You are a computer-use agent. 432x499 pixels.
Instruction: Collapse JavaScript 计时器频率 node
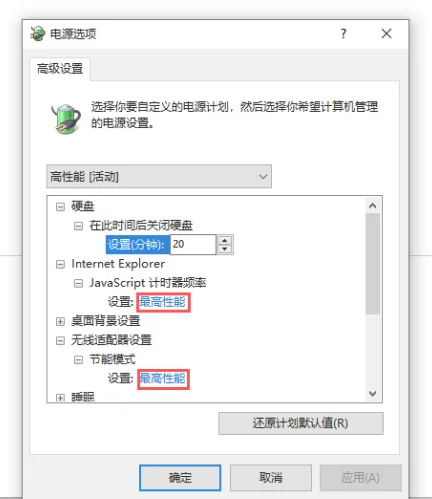78,284
